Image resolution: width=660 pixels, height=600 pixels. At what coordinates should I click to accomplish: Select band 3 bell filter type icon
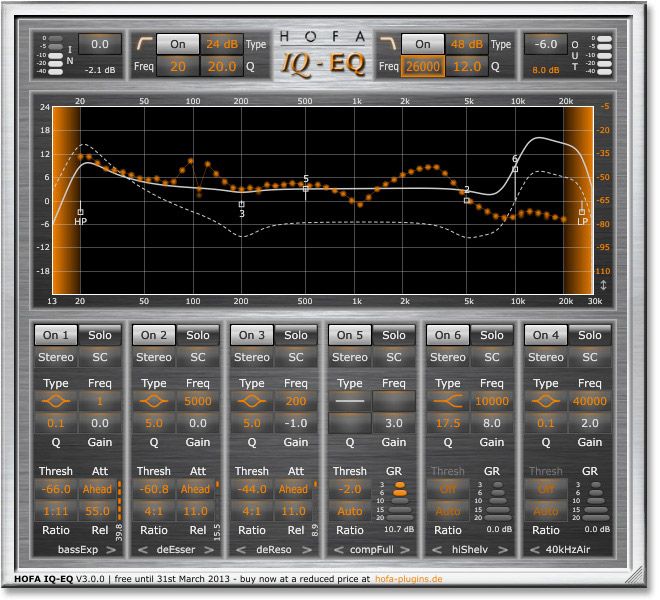coord(252,401)
